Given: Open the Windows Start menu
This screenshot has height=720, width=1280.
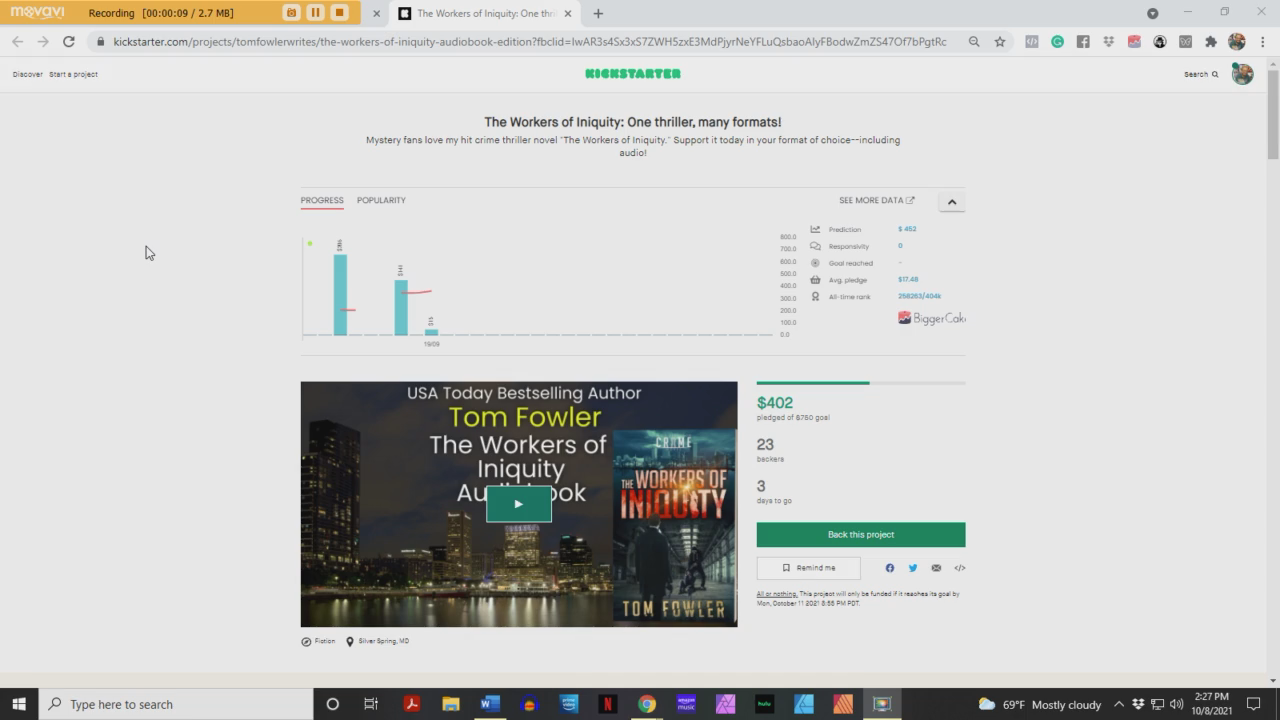Looking at the screenshot, I should [x=19, y=704].
